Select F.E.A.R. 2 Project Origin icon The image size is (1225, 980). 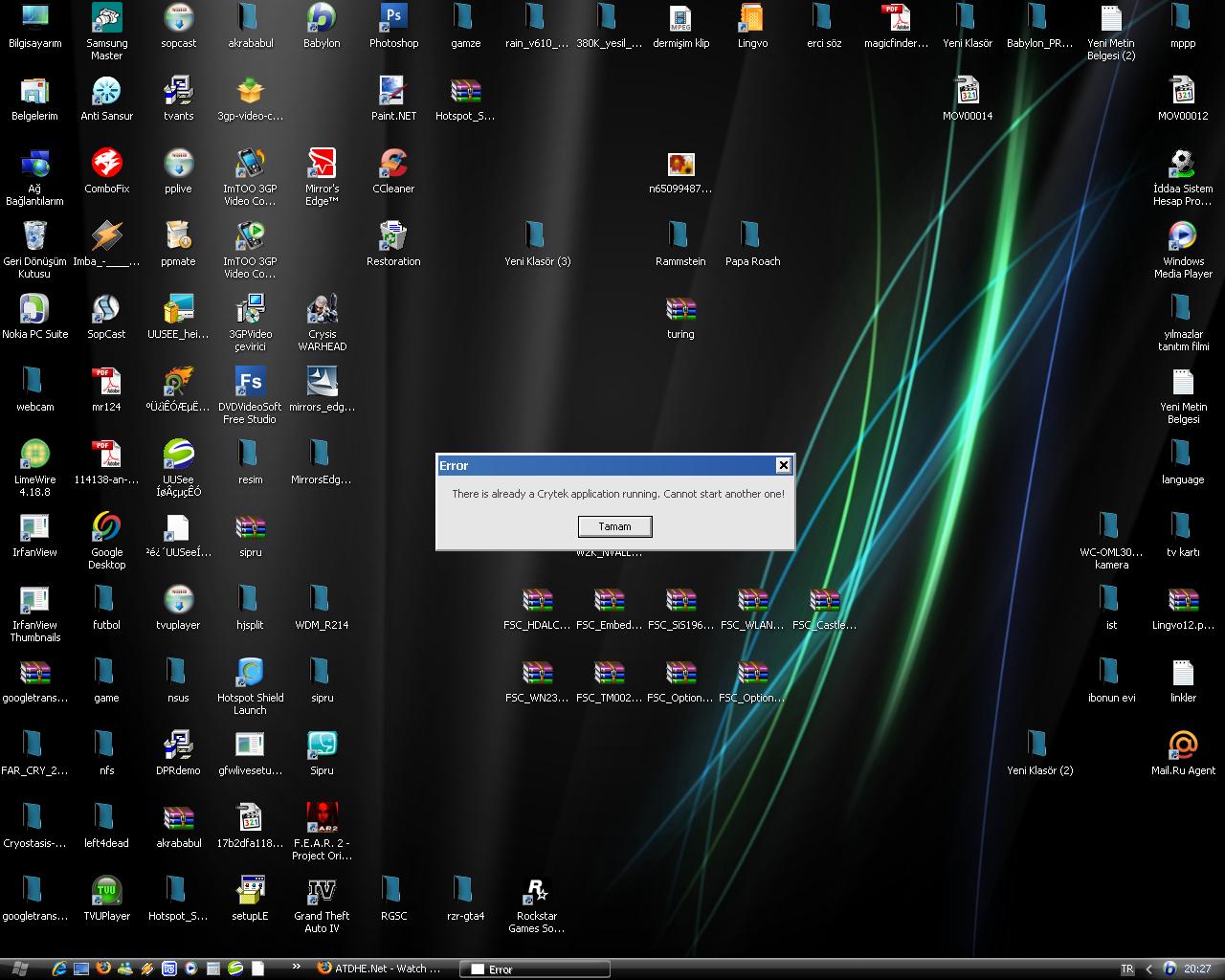[x=322, y=832]
